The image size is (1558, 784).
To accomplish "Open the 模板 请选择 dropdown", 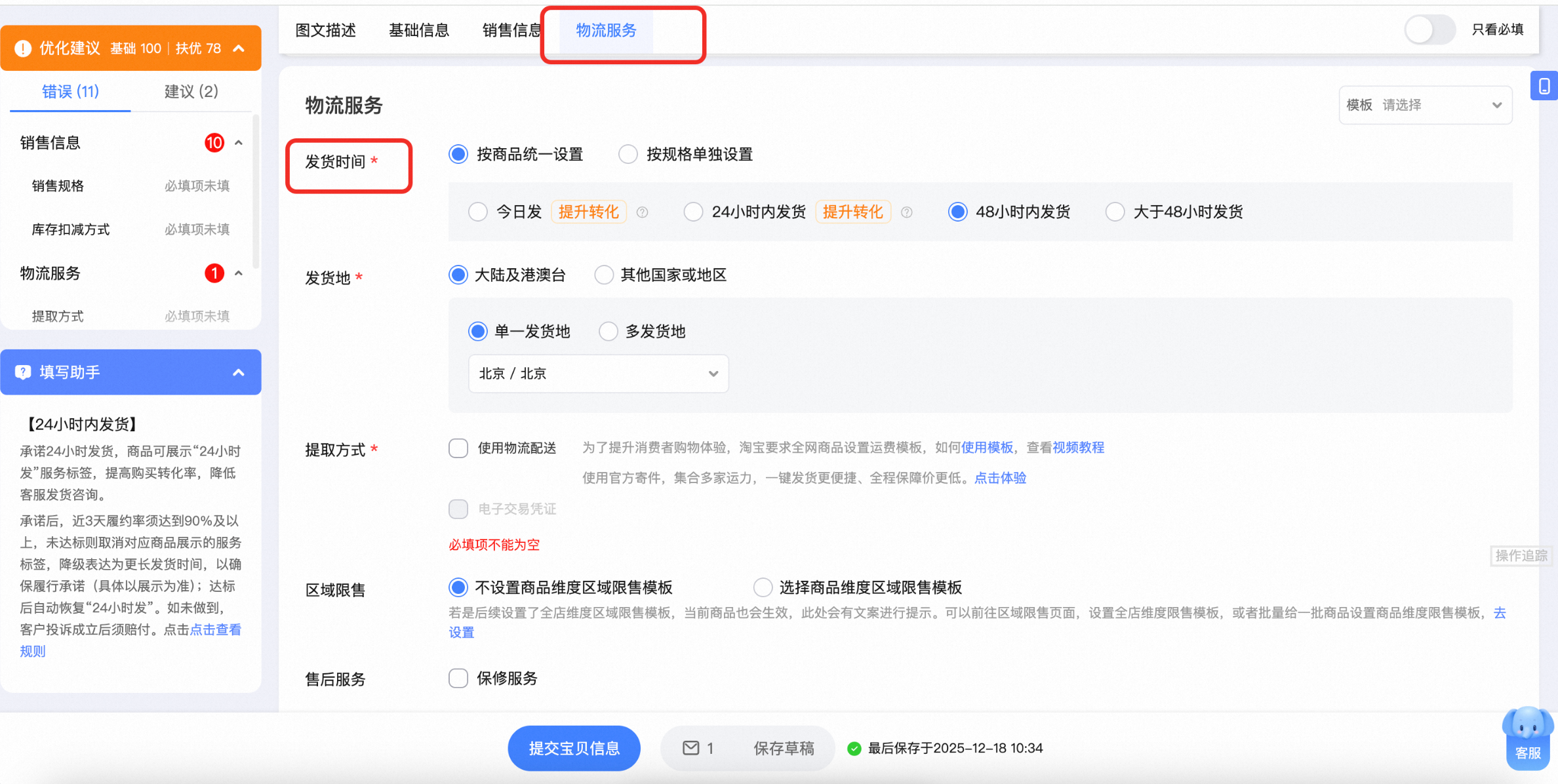I will (x=1426, y=105).
